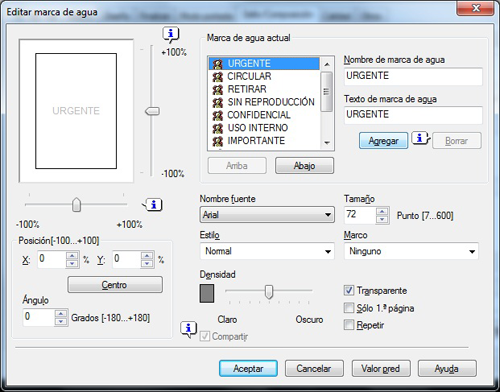Click the watermark icon beside RETIRAR
Viewport: 500px width, 392px height.
coord(218,90)
